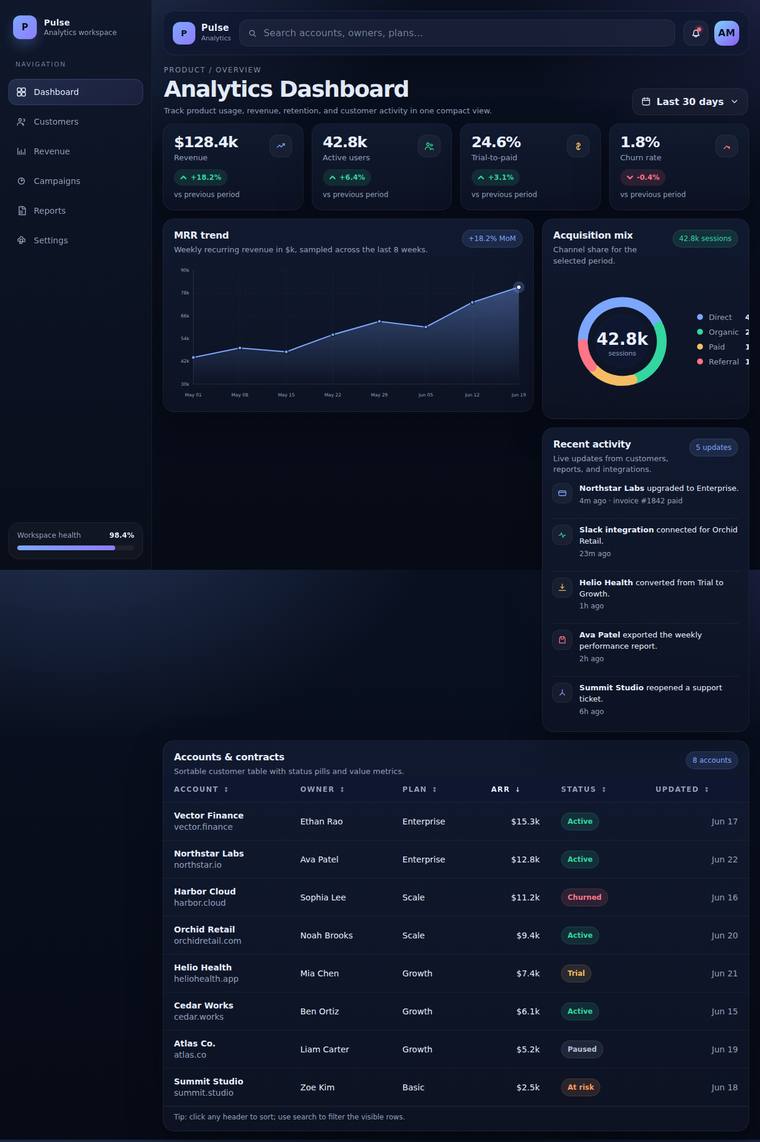Image resolution: width=760 pixels, height=1142 pixels.
Task: Open Reports in the navigation
Action: (76, 210)
